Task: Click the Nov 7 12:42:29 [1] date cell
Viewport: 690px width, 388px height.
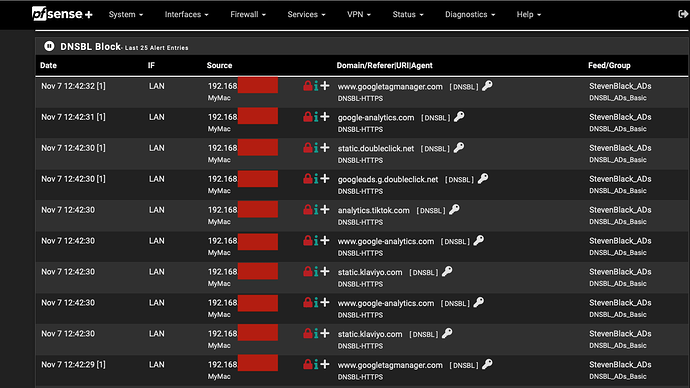Action: (x=73, y=365)
